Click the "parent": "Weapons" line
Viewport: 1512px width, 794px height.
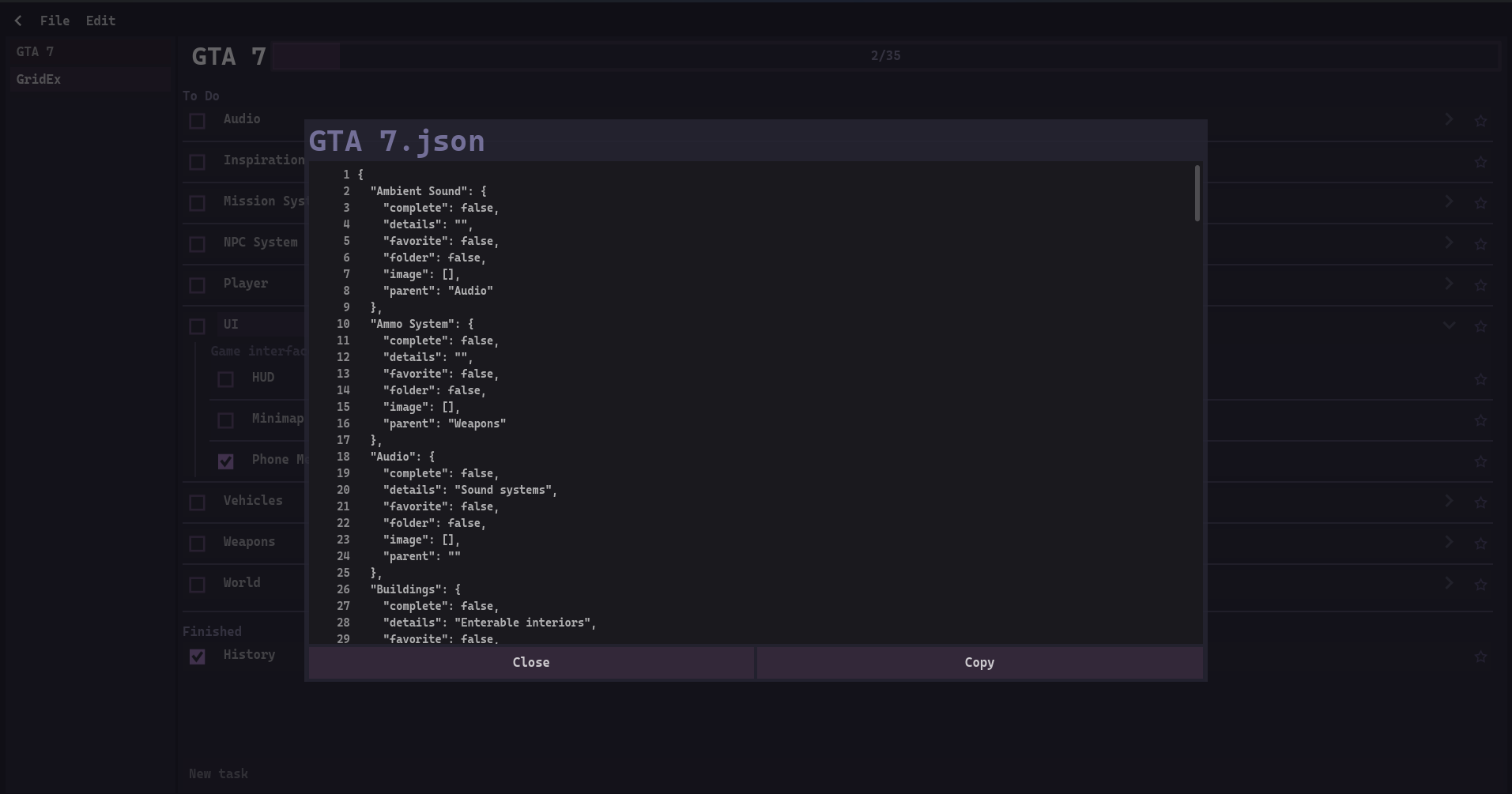click(444, 423)
